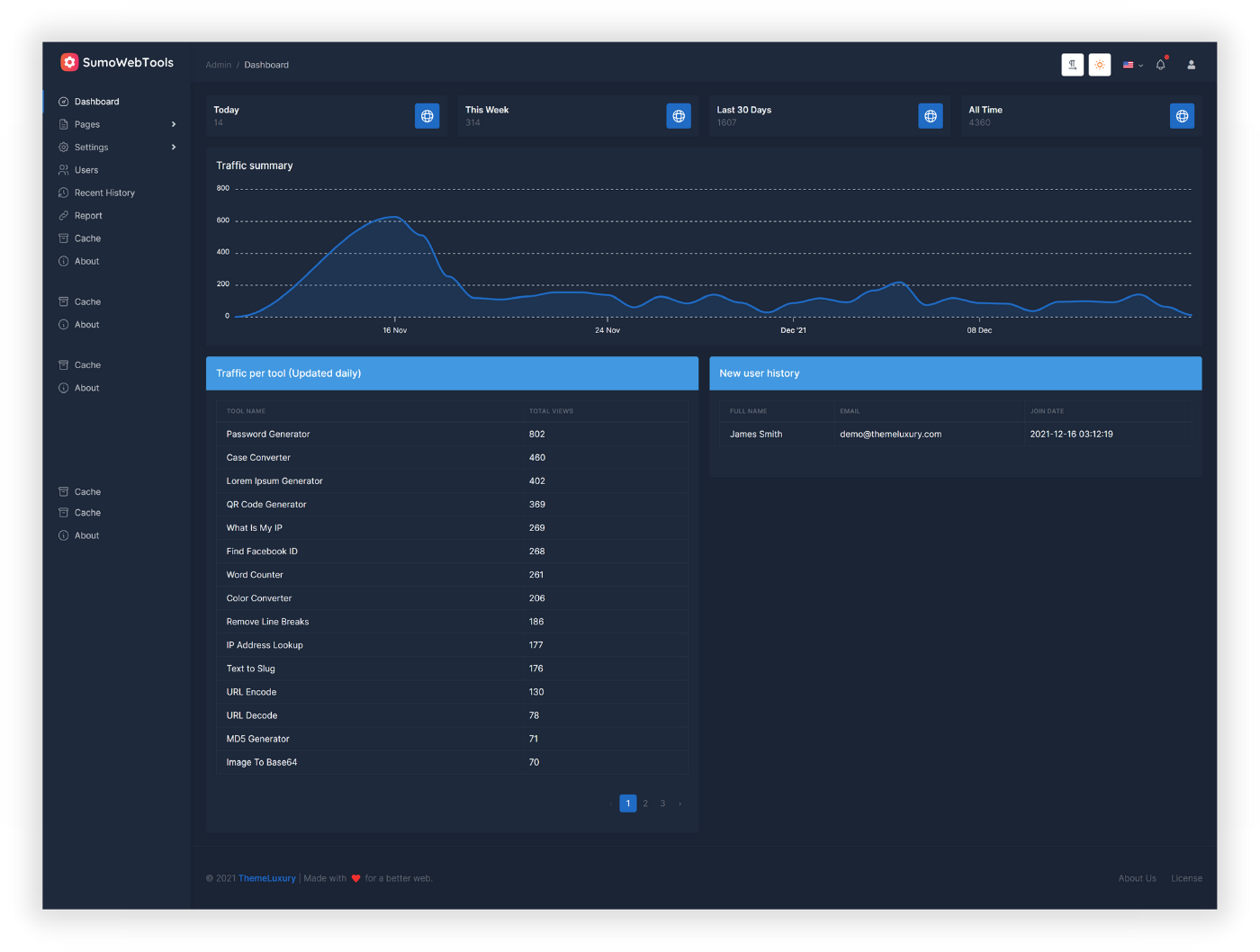
Task: Click the TOOL NAME column header
Action: (x=246, y=411)
